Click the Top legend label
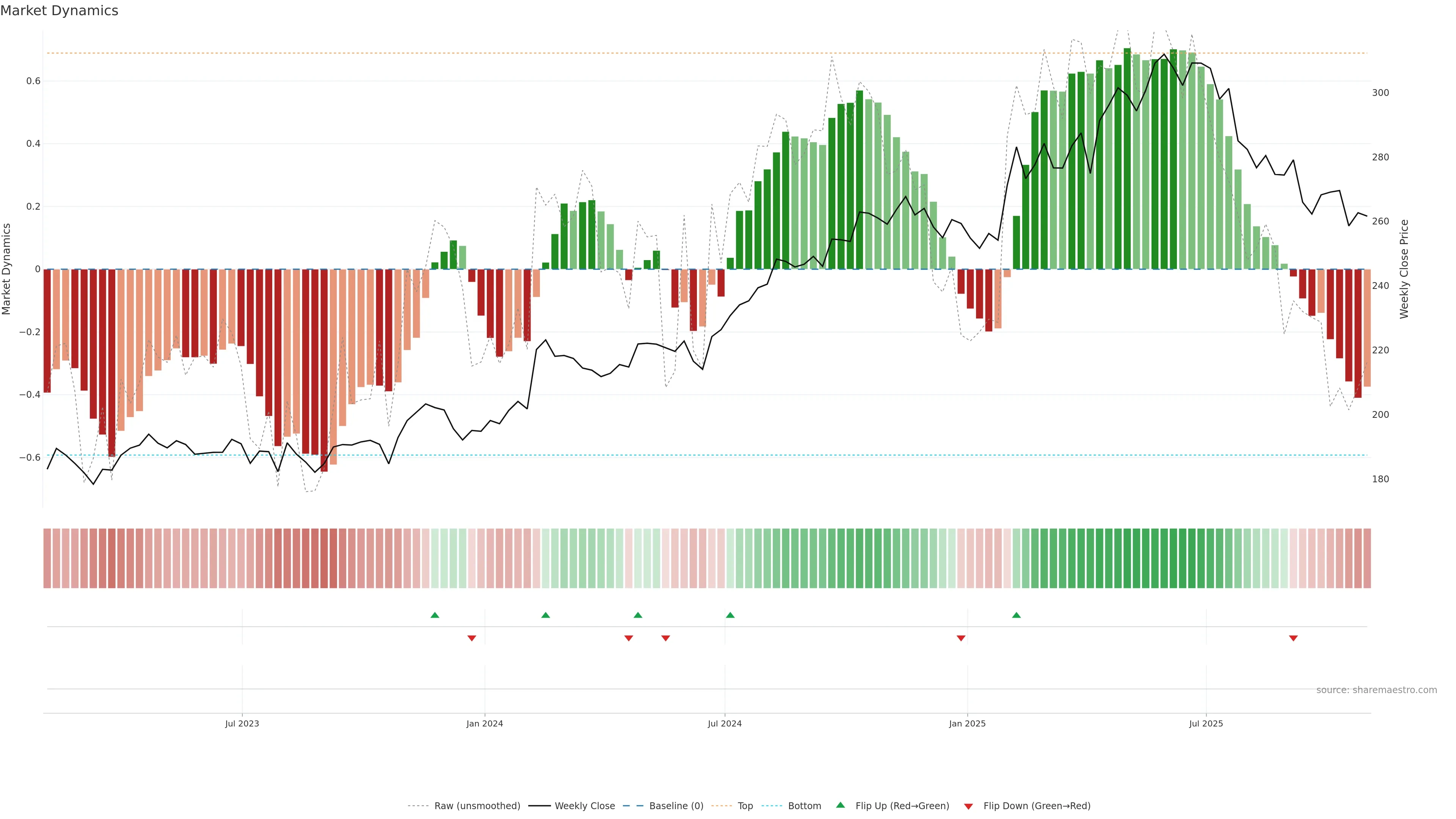The width and height of the screenshot is (1456, 819). (x=745, y=806)
